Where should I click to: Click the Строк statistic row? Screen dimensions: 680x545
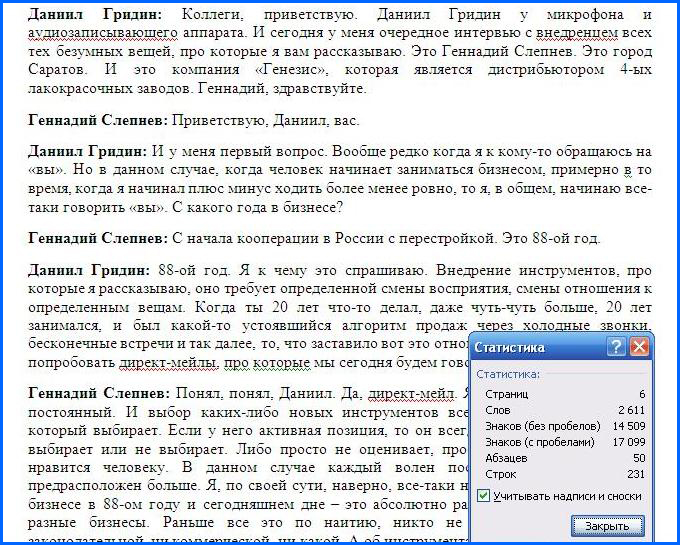click(x=565, y=474)
